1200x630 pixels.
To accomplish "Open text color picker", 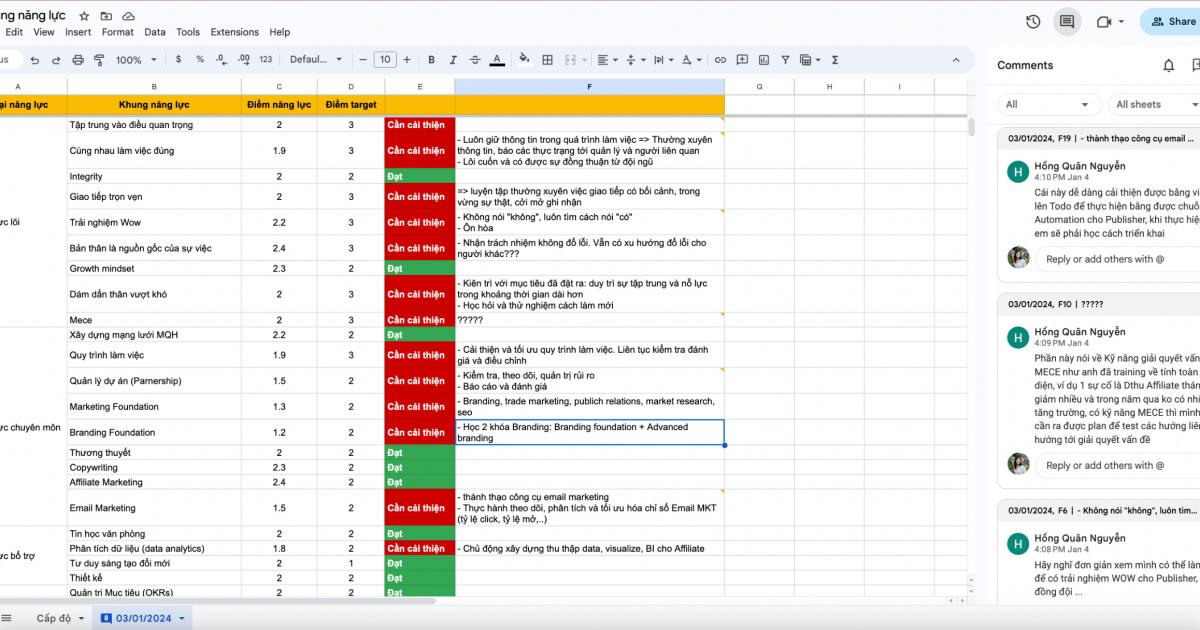I will 497,60.
